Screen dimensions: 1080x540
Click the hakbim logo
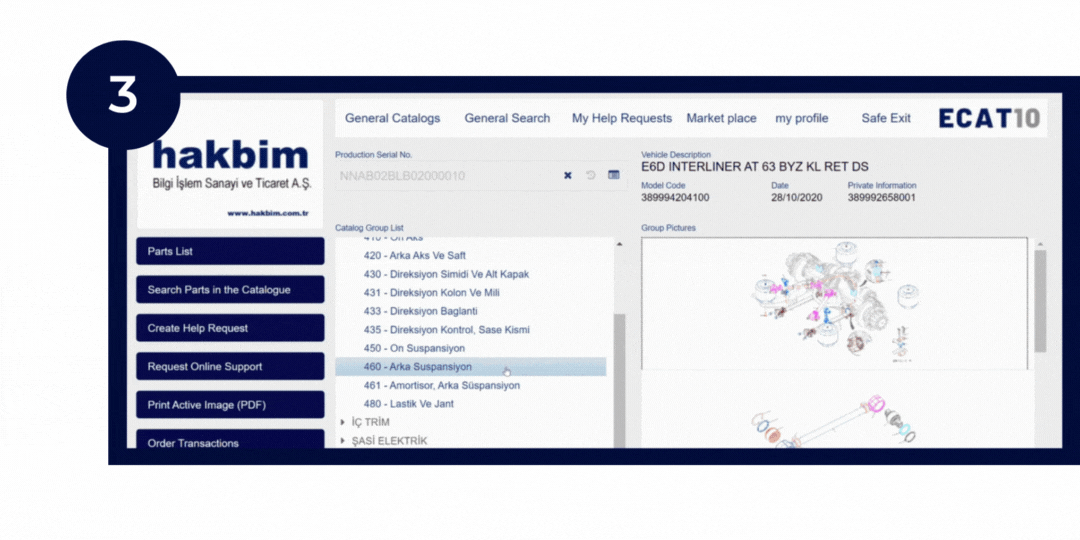[230, 156]
